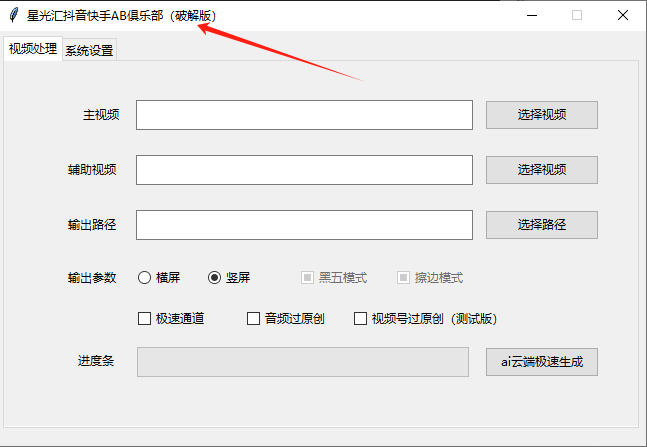Enable 视频号过原创 (测试版) checkbox

click(361, 319)
